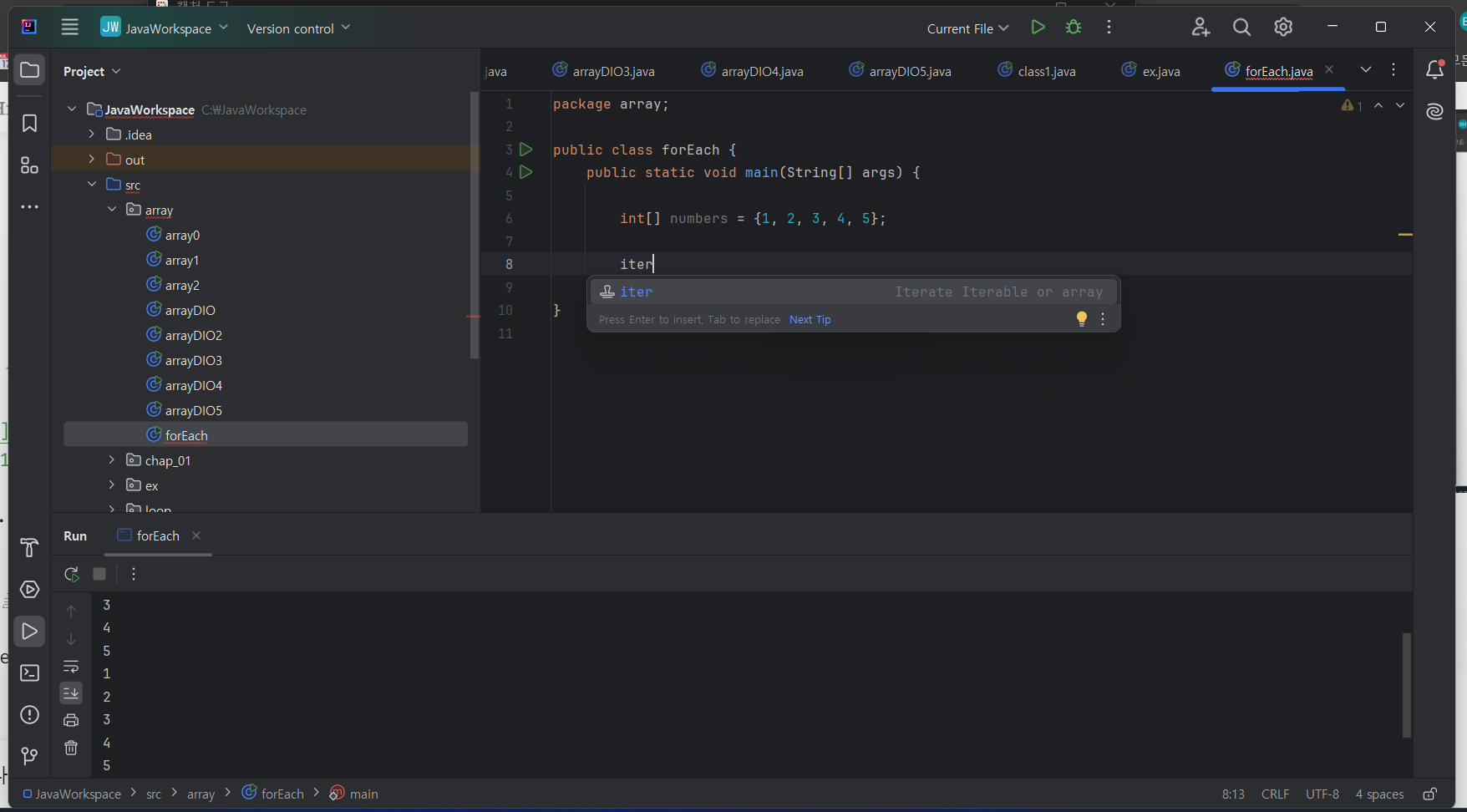
Task: Toggle the Project tool window folder icon
Action: (x=29, y=70)
